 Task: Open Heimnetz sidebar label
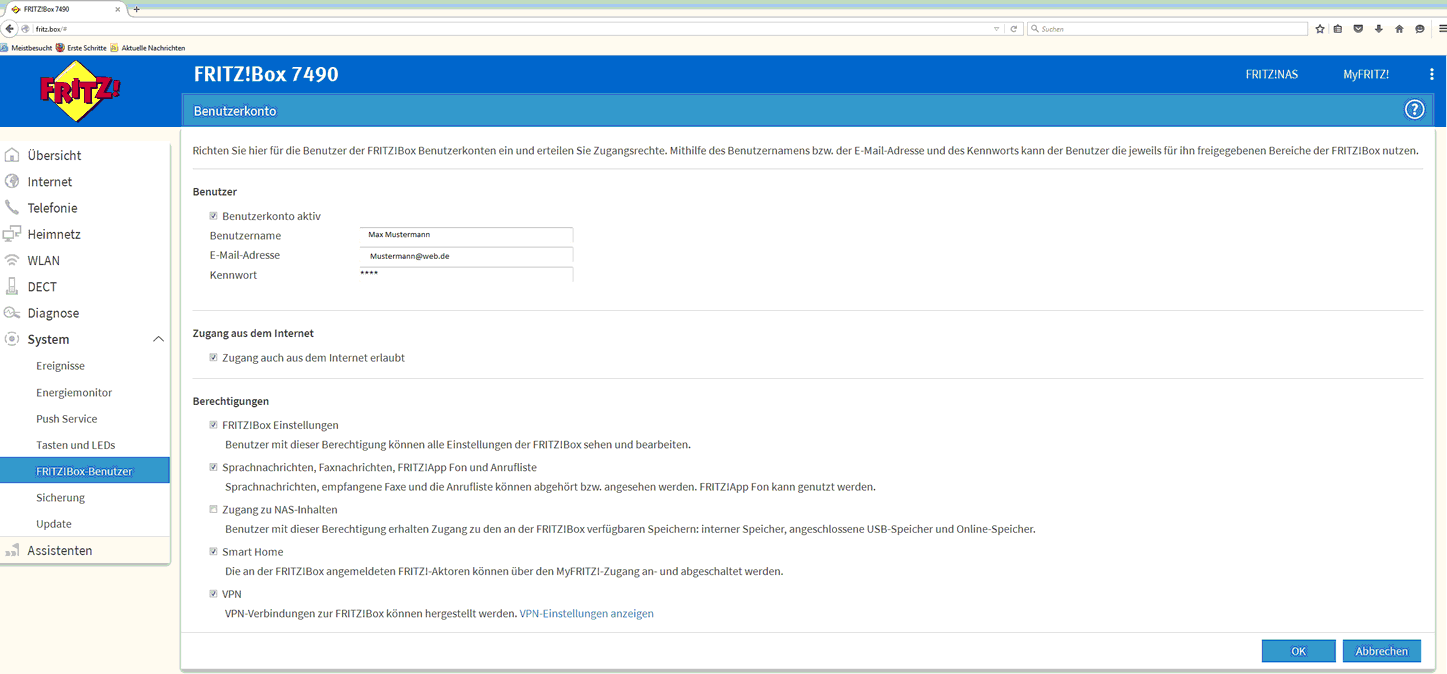click(54, 234)
